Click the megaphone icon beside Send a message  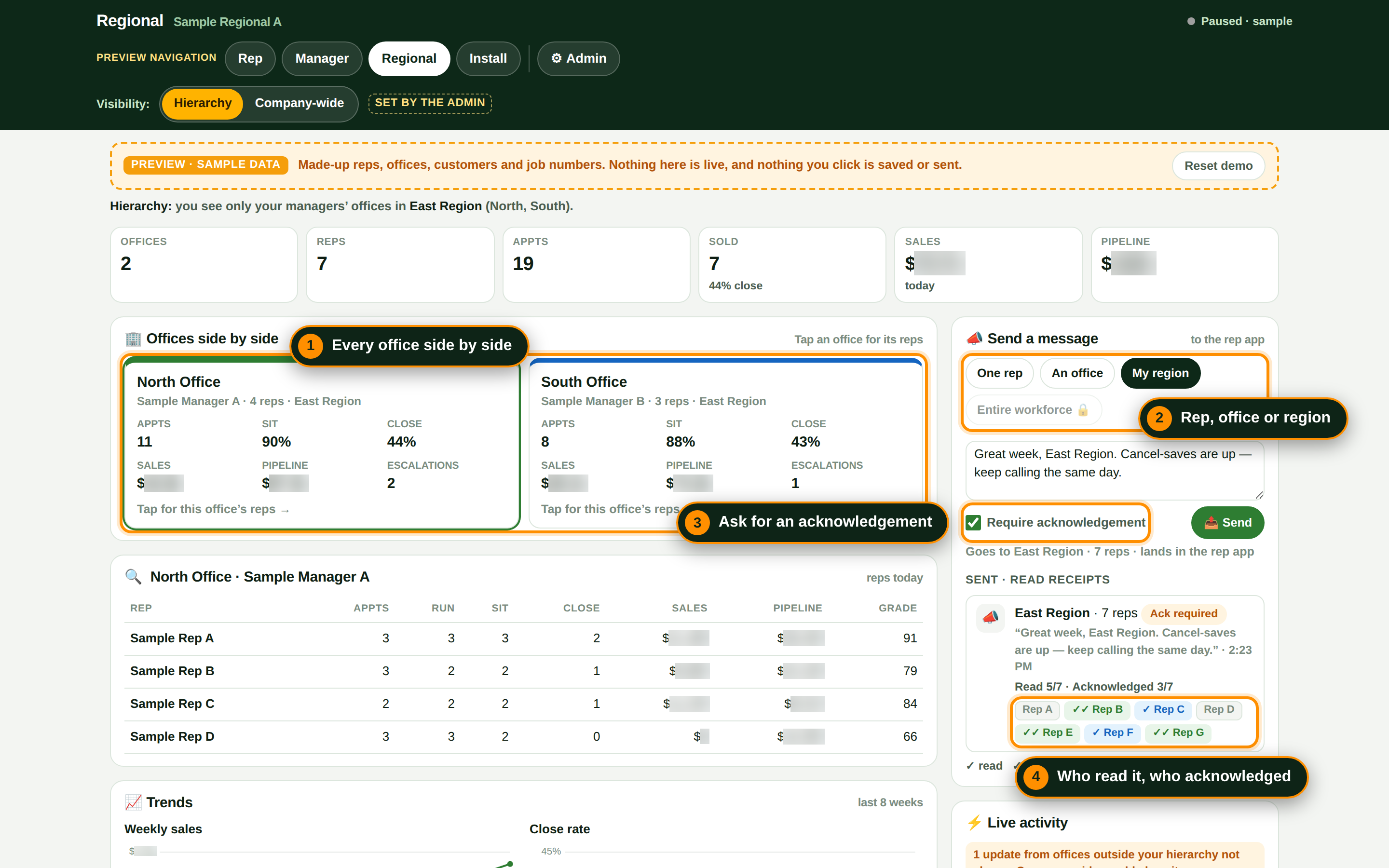(974, 339)
